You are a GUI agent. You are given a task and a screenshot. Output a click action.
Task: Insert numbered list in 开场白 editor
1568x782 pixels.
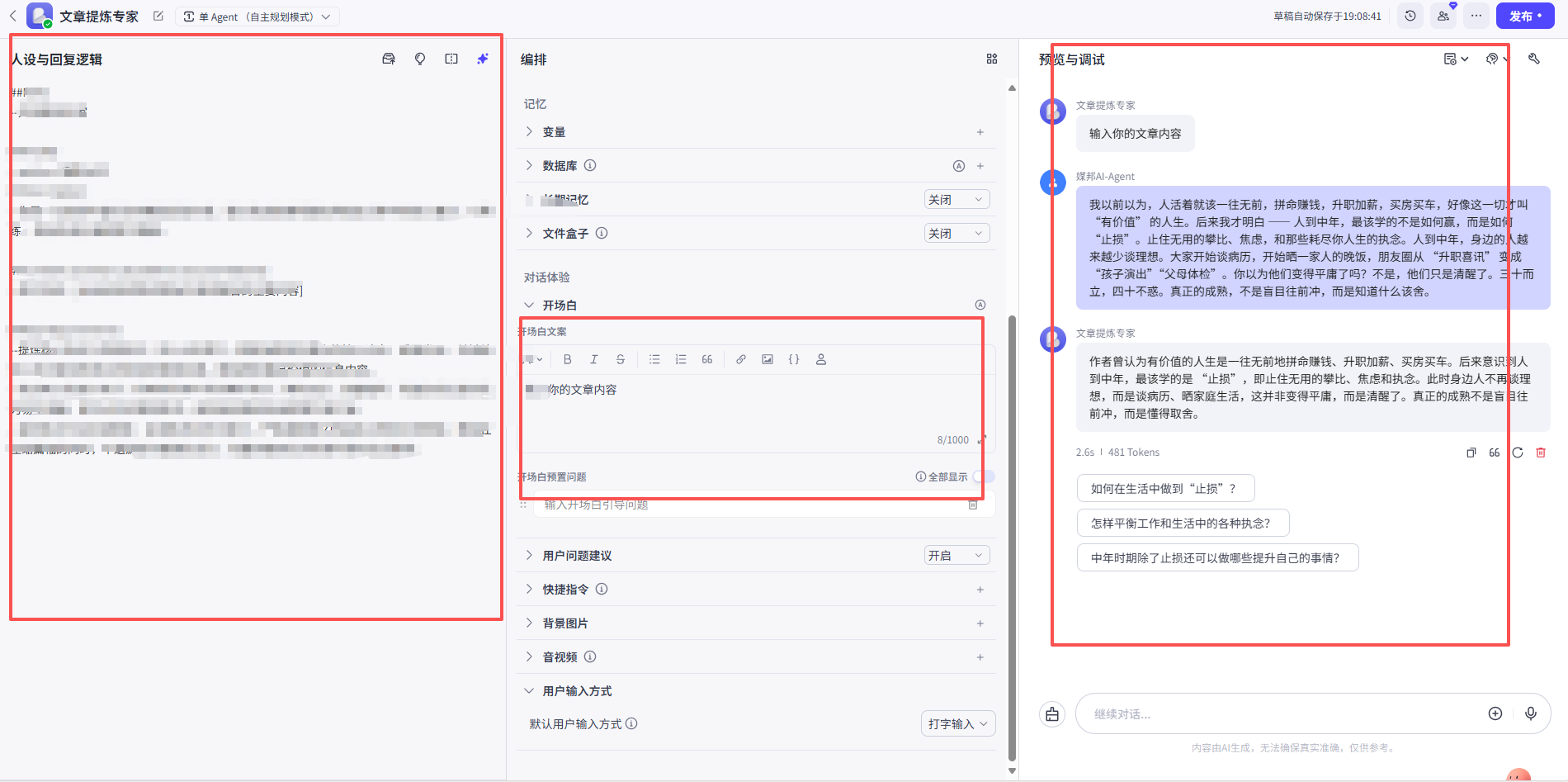click(681, 359)
